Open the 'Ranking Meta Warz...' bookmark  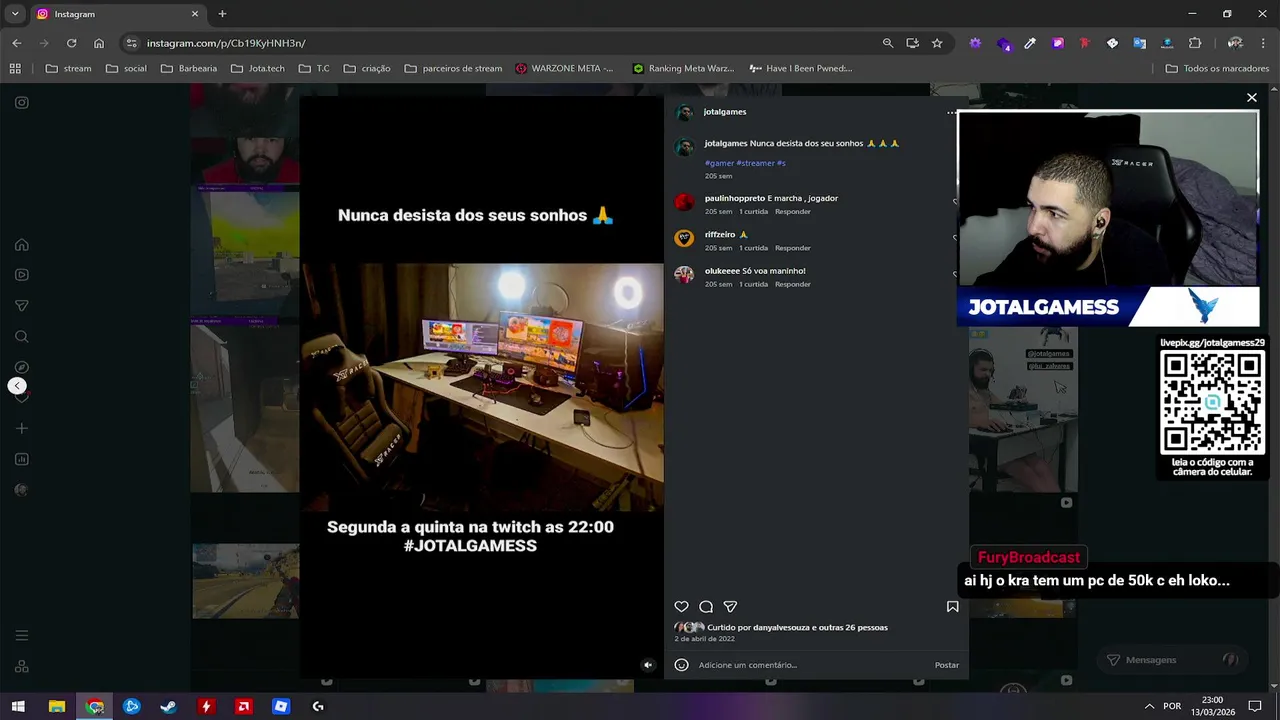(x=683, y=68)
